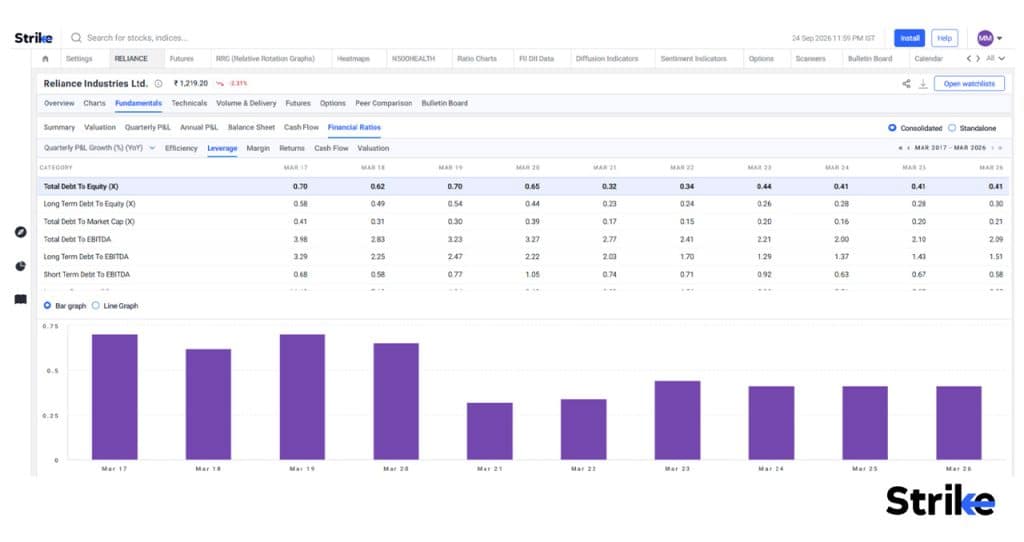
Task: Click the download icon
Action: (923, 84)
